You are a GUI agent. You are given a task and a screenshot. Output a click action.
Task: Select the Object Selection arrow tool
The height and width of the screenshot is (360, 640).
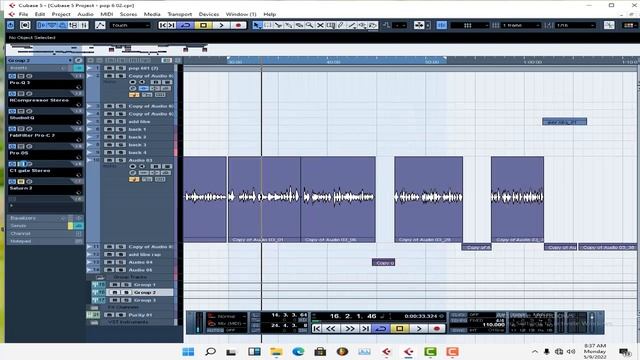[257, 25]
